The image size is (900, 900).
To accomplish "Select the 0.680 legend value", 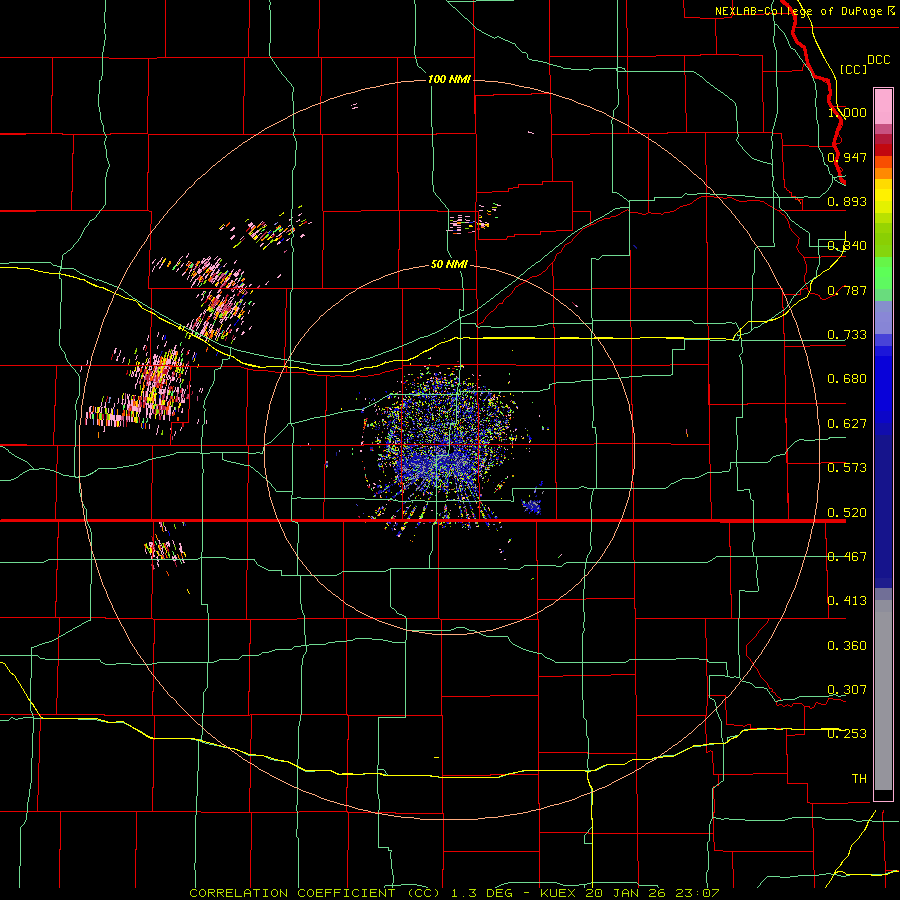I will 847,379.
